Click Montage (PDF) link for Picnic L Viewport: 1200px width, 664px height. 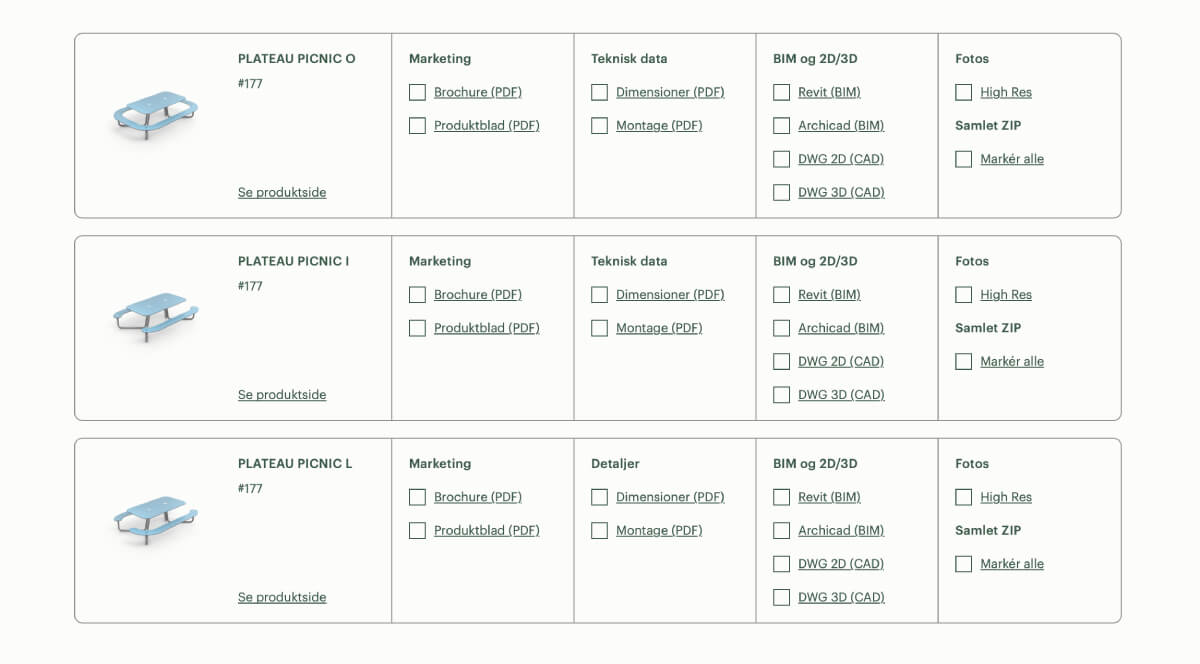click(x=659, y=531)
